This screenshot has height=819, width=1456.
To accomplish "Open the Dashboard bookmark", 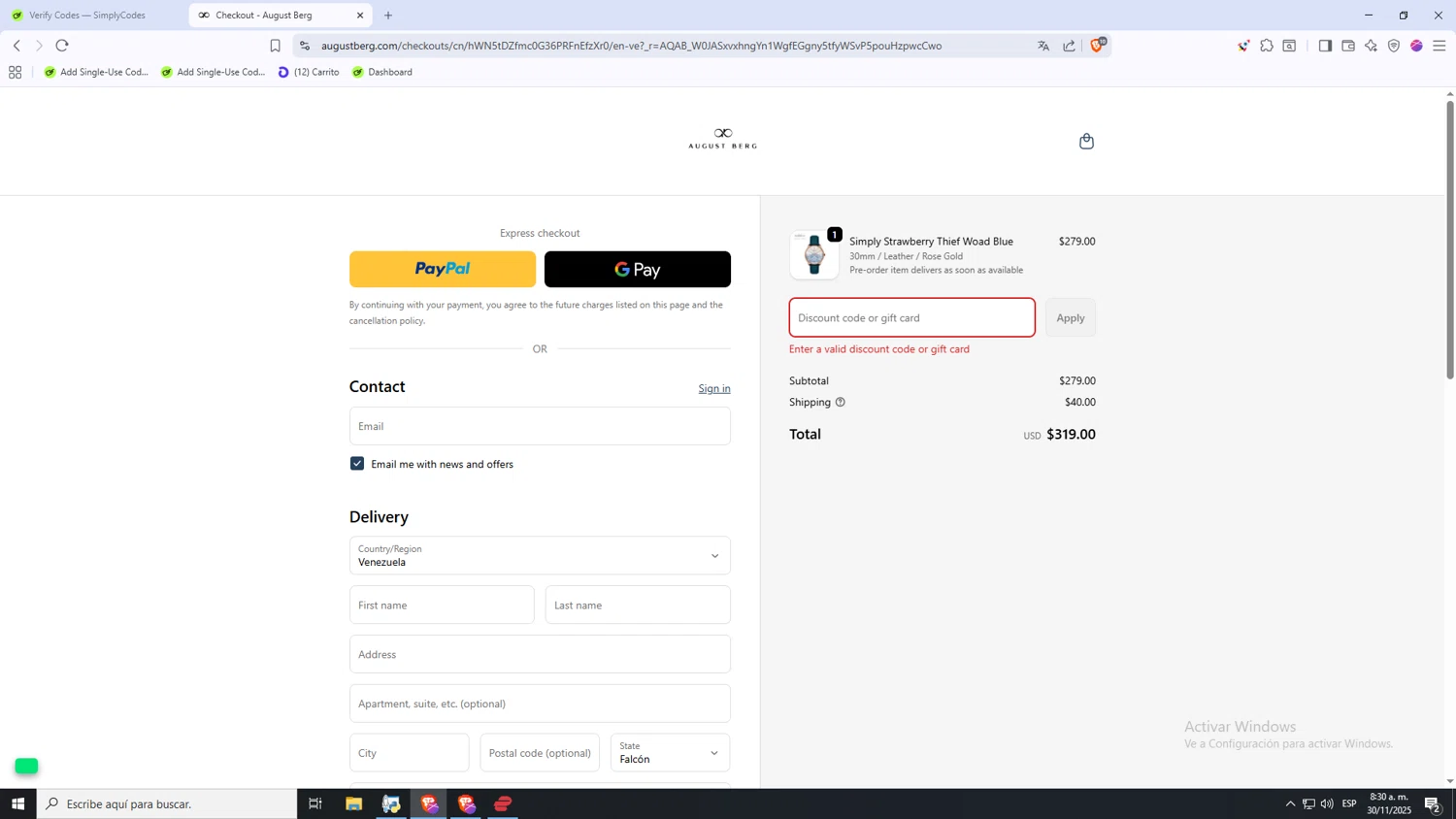I will pos(382,72).
